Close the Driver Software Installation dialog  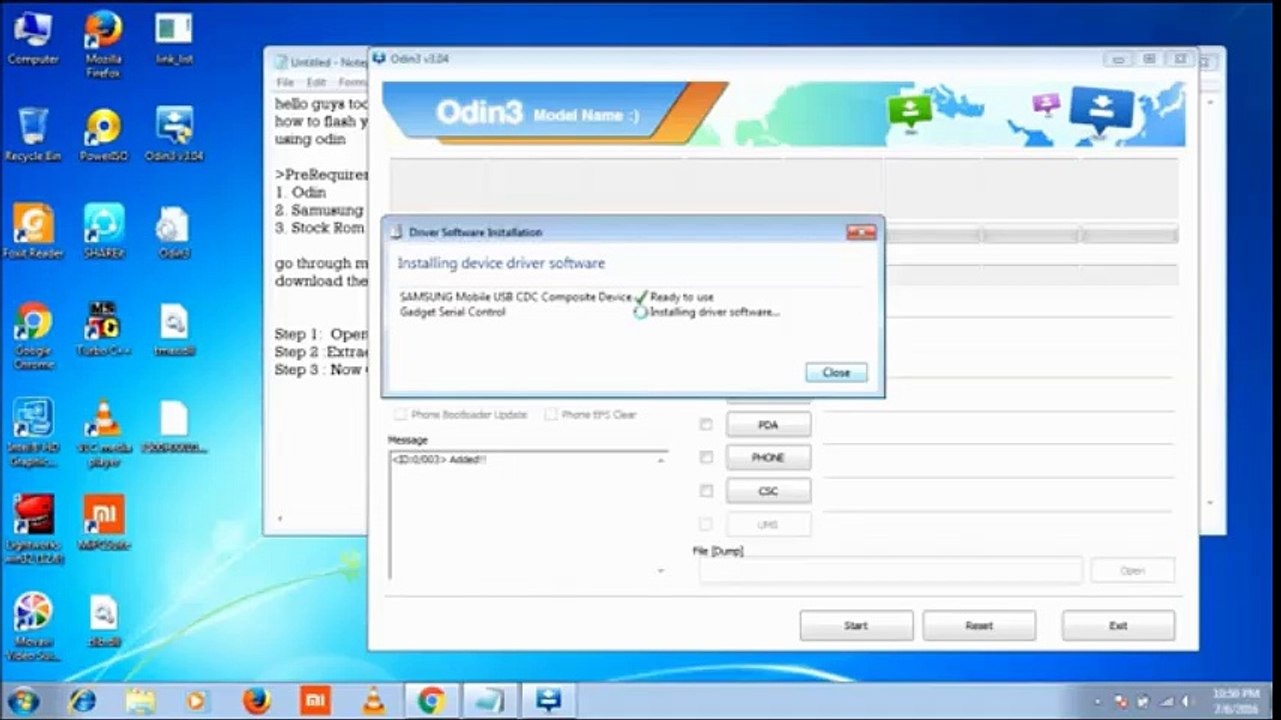[x=836, y=372]
